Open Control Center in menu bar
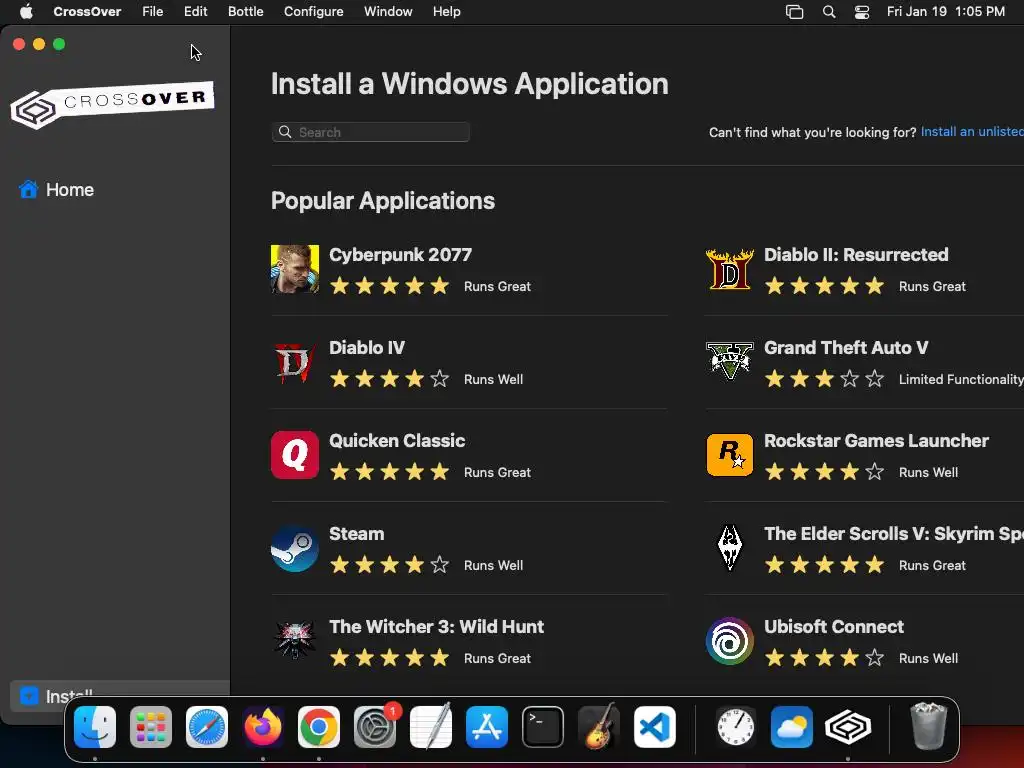The width and height of the screenshot is (1024, 768). coord(862,12)
